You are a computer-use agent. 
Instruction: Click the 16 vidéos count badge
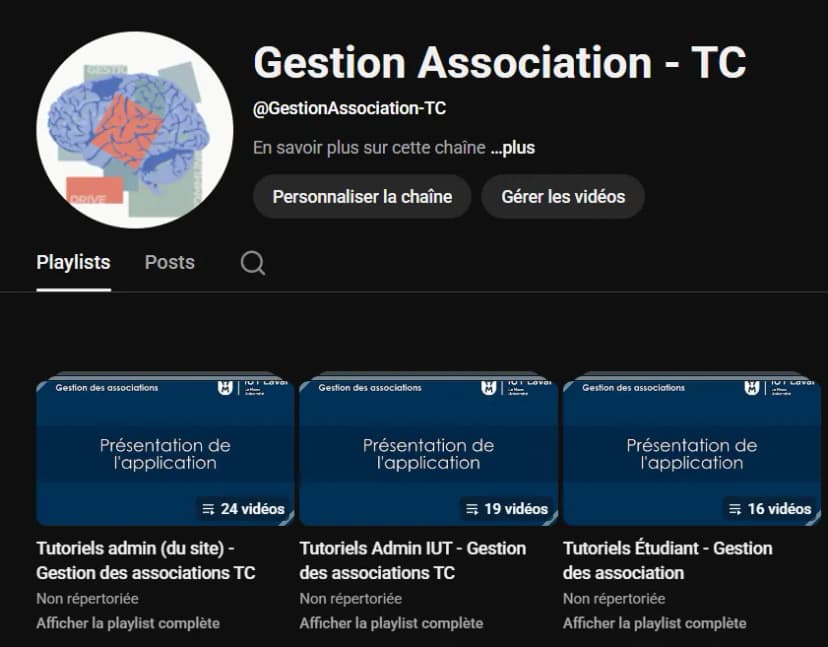(769, 508)
